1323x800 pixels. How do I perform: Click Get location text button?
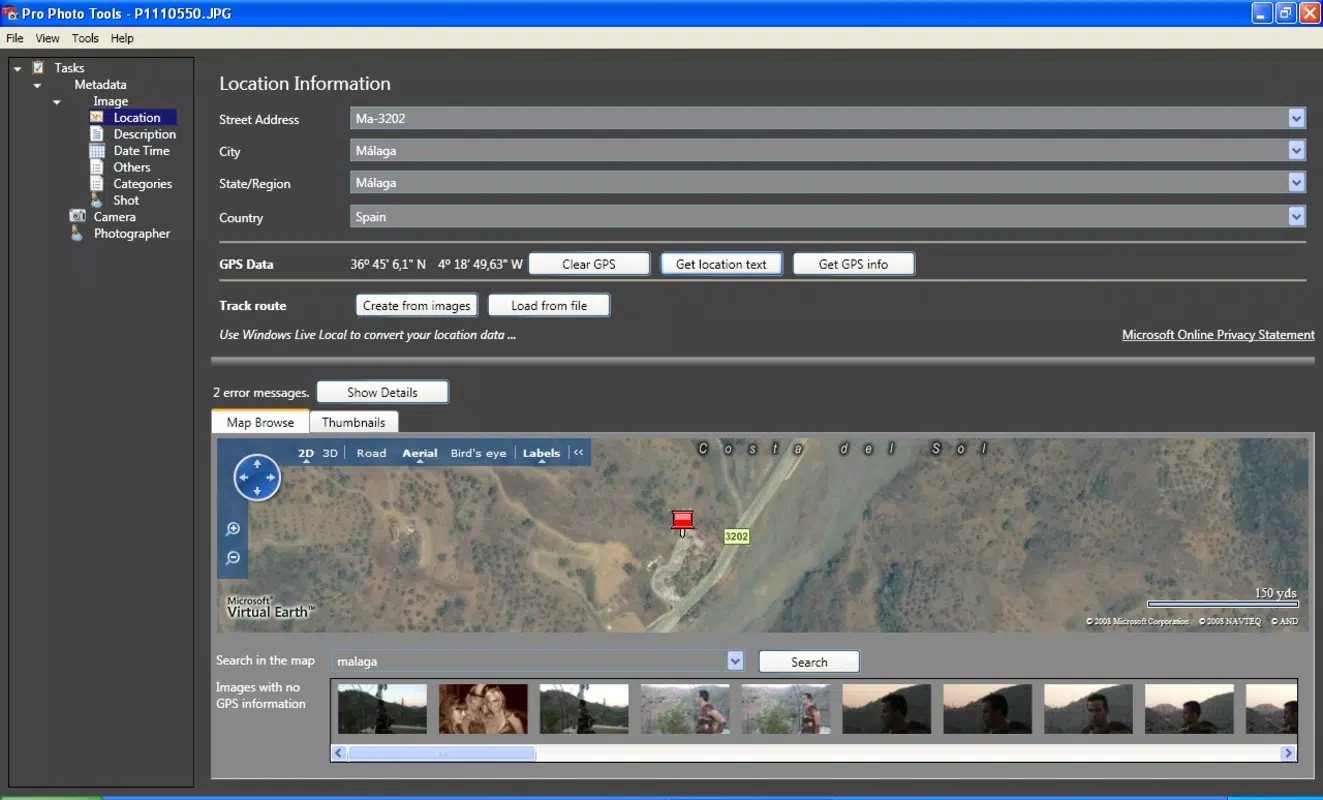coord(721,264)
